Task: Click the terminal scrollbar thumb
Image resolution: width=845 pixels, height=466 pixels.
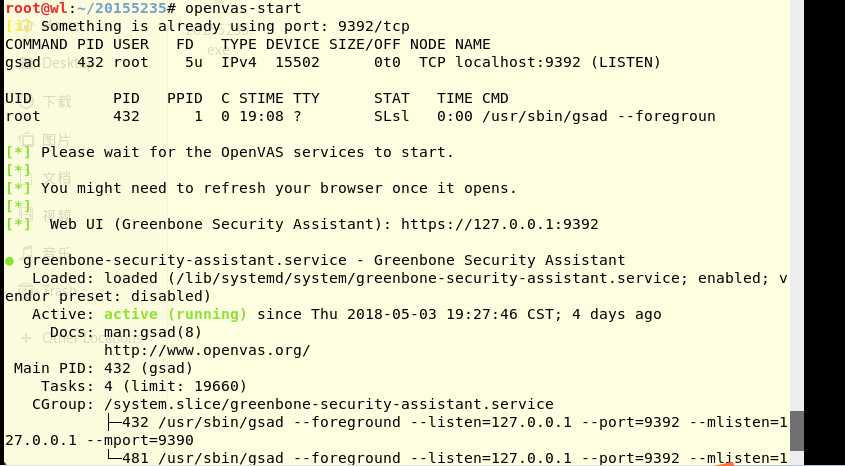Action: [797, 430]
